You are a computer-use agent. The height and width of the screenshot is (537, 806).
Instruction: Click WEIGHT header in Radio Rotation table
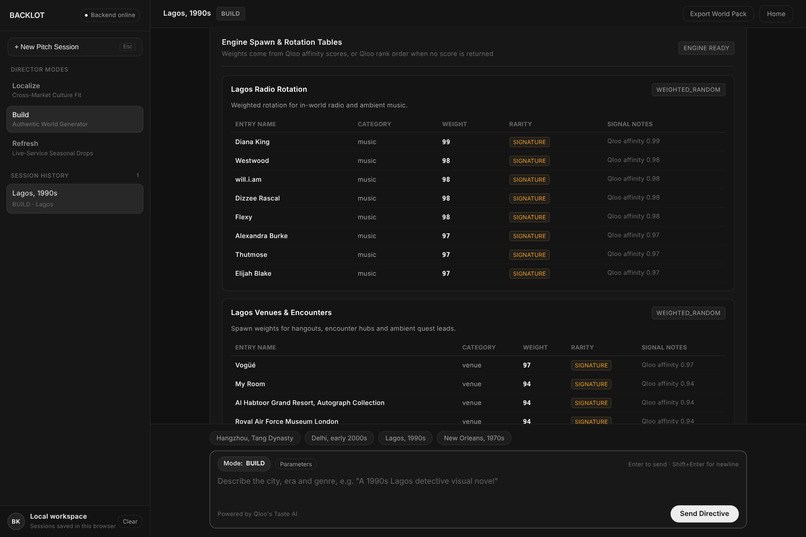pyautogui.click(x=454, y=124)
